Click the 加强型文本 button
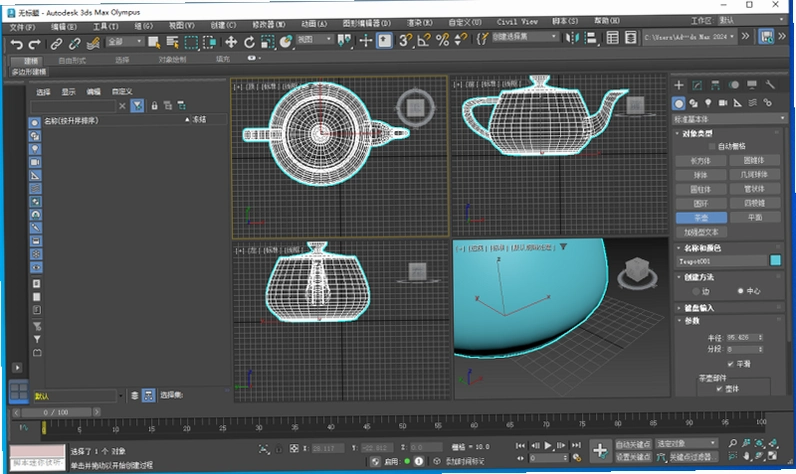796x474 pixels. click(701, 232)
